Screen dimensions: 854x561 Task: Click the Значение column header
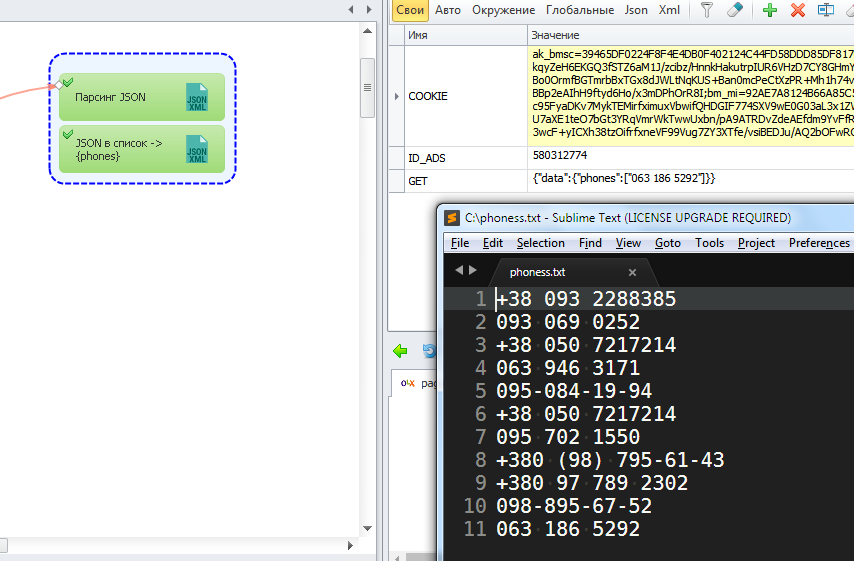pyautogui.click(x=691, y=35)
